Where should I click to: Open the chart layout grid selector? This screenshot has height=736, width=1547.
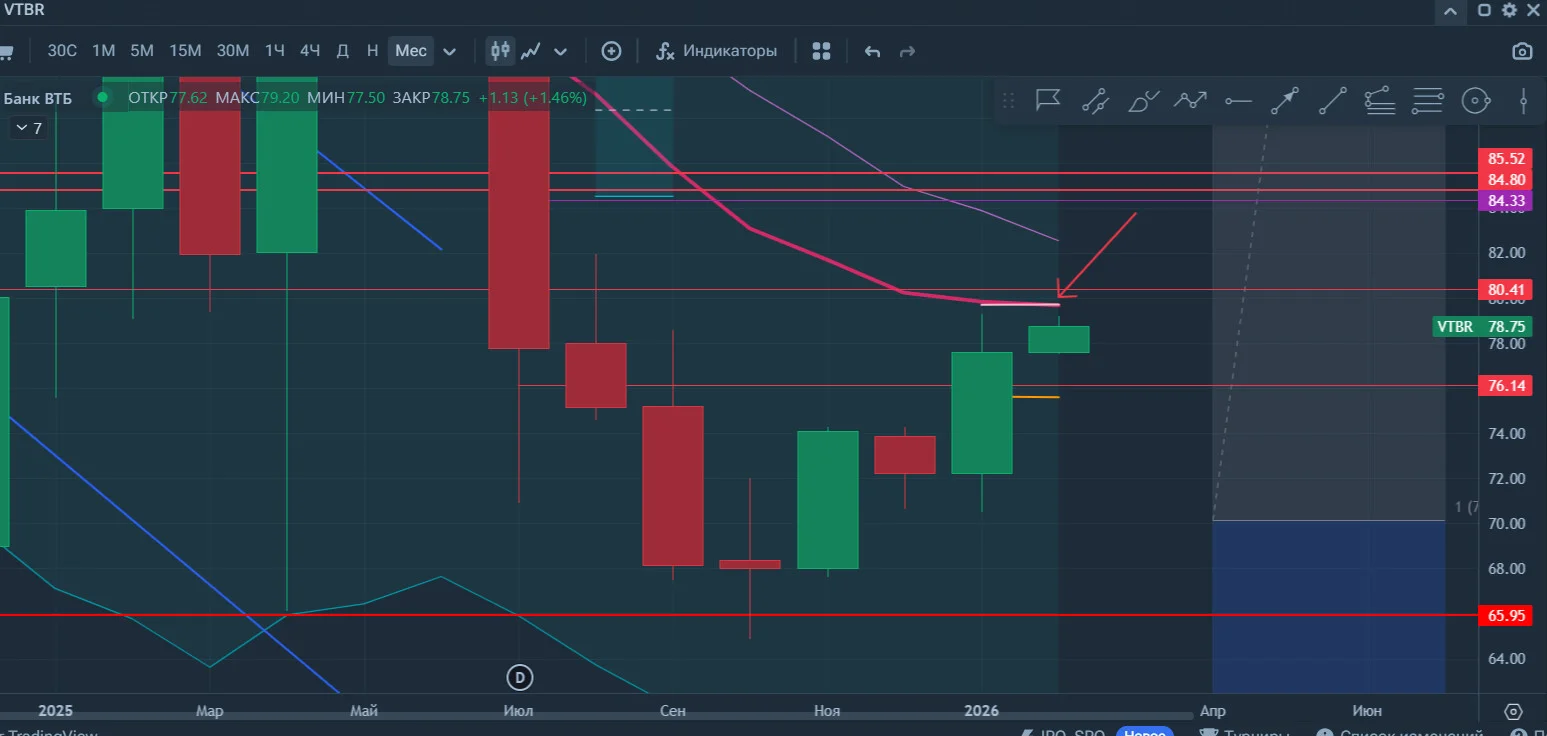pos(822,51)
